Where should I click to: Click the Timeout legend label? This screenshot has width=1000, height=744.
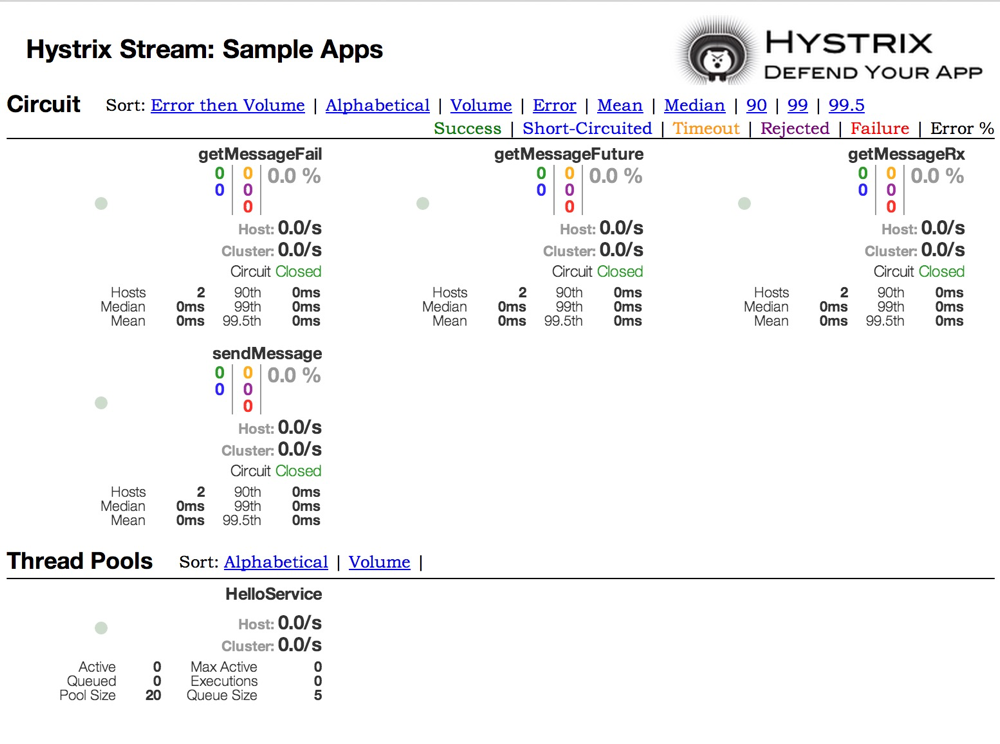pos(706,128)
